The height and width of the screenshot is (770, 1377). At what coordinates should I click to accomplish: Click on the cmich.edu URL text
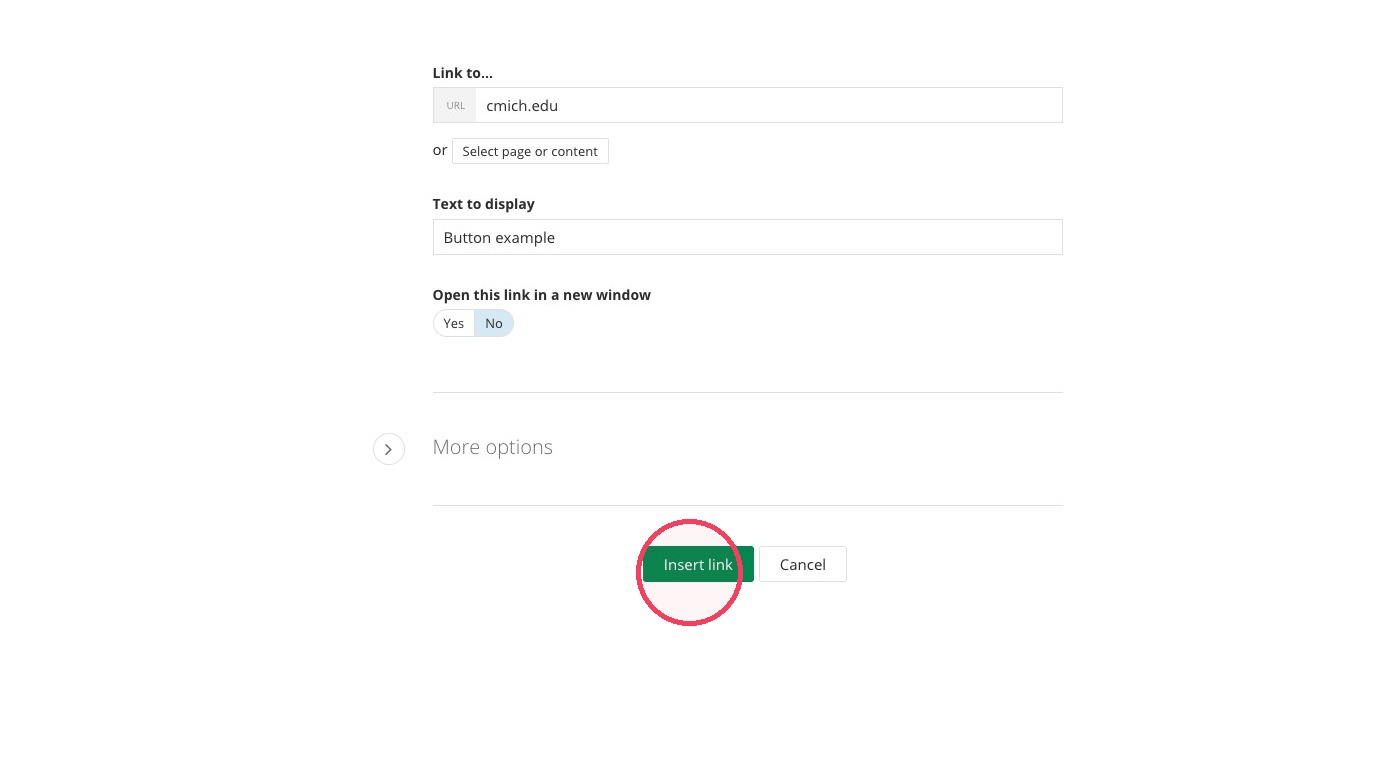pyautogui.click(x=522, y=105)
